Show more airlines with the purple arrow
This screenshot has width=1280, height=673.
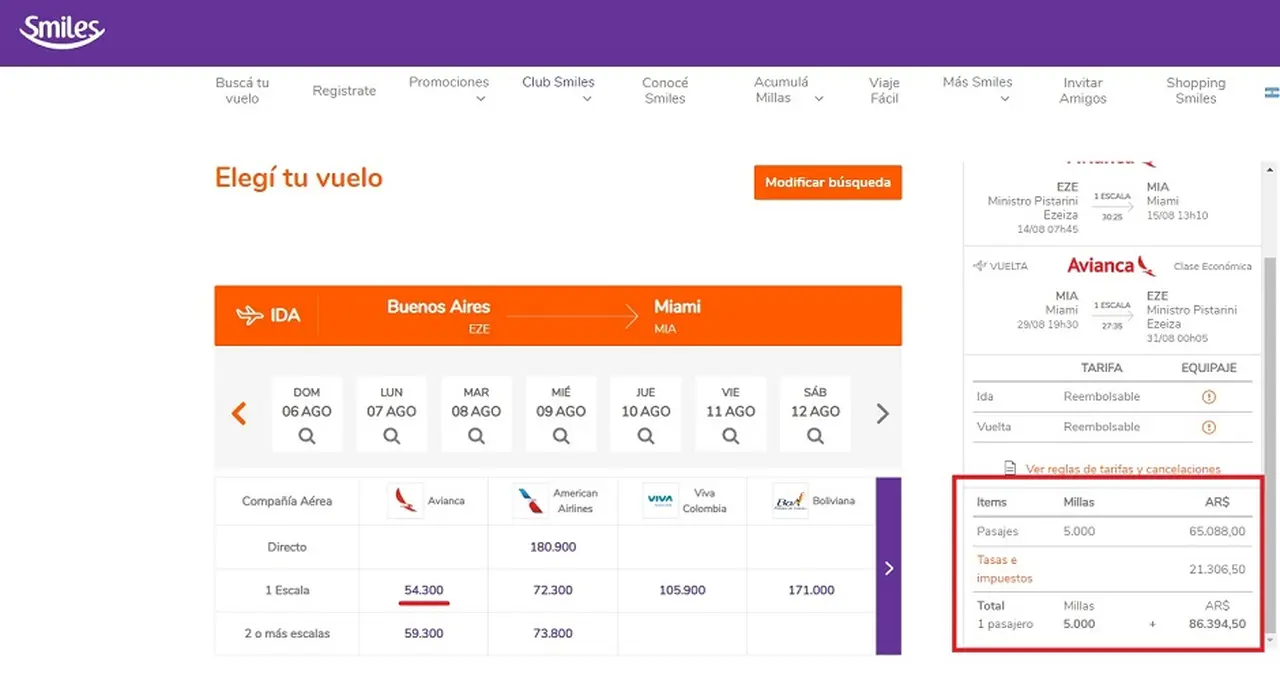coord(888,566)
